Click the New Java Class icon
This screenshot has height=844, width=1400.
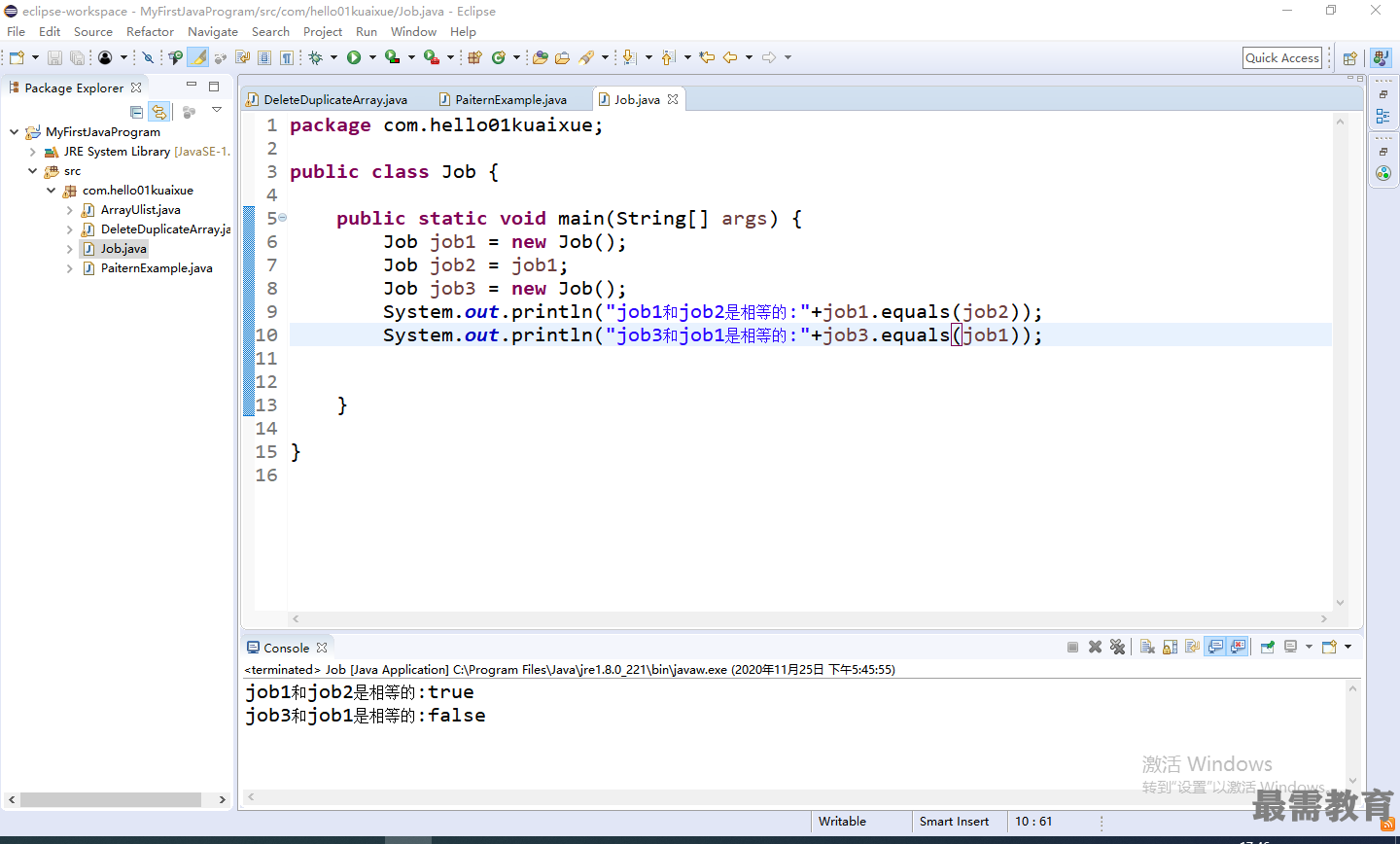(x=498, y=57)
